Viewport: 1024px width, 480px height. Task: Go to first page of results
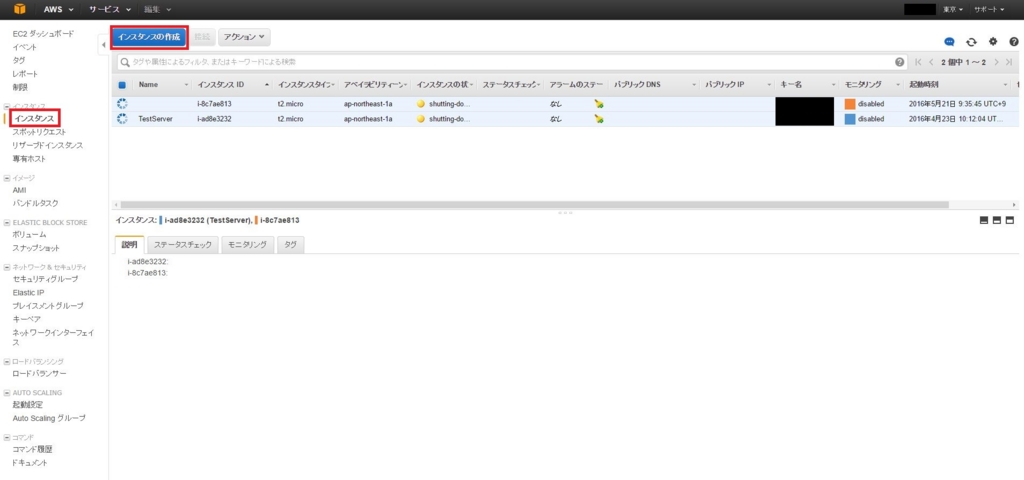tap(918, 62)
